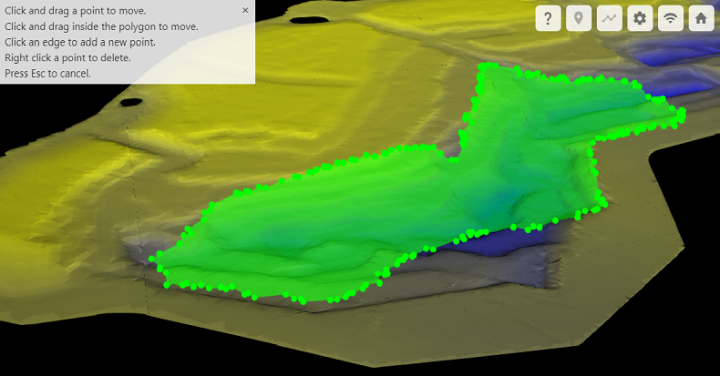Close the polygon editing hints panel
720x376 pixels.
tap(245, 10)
